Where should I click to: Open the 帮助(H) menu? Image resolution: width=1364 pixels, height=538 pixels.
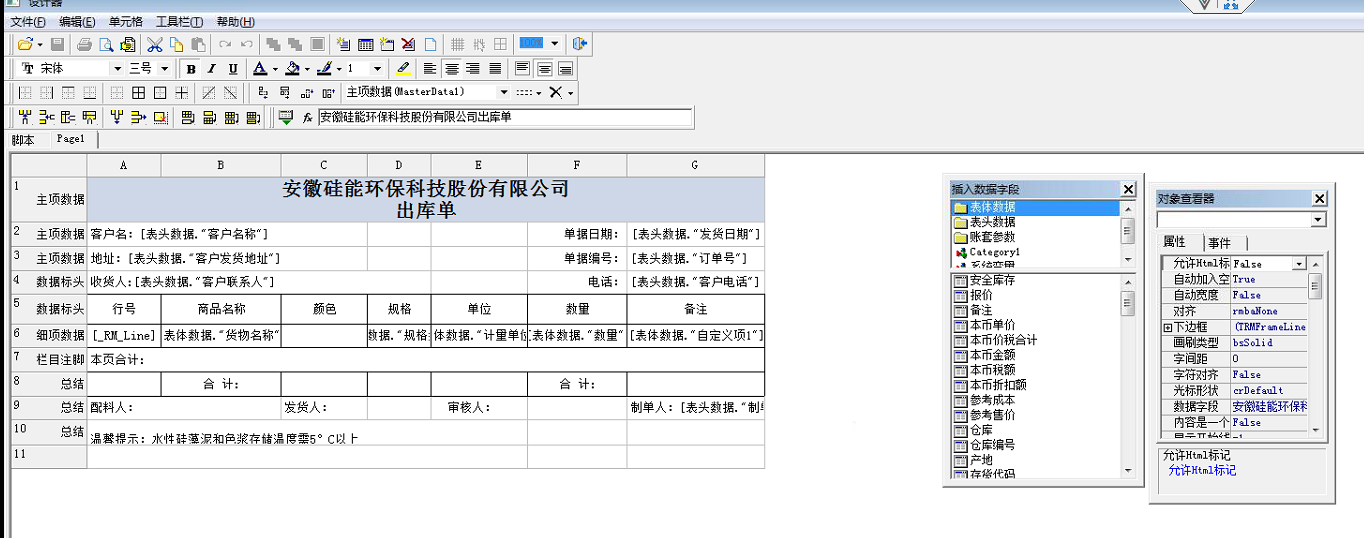tap(235, 22)
